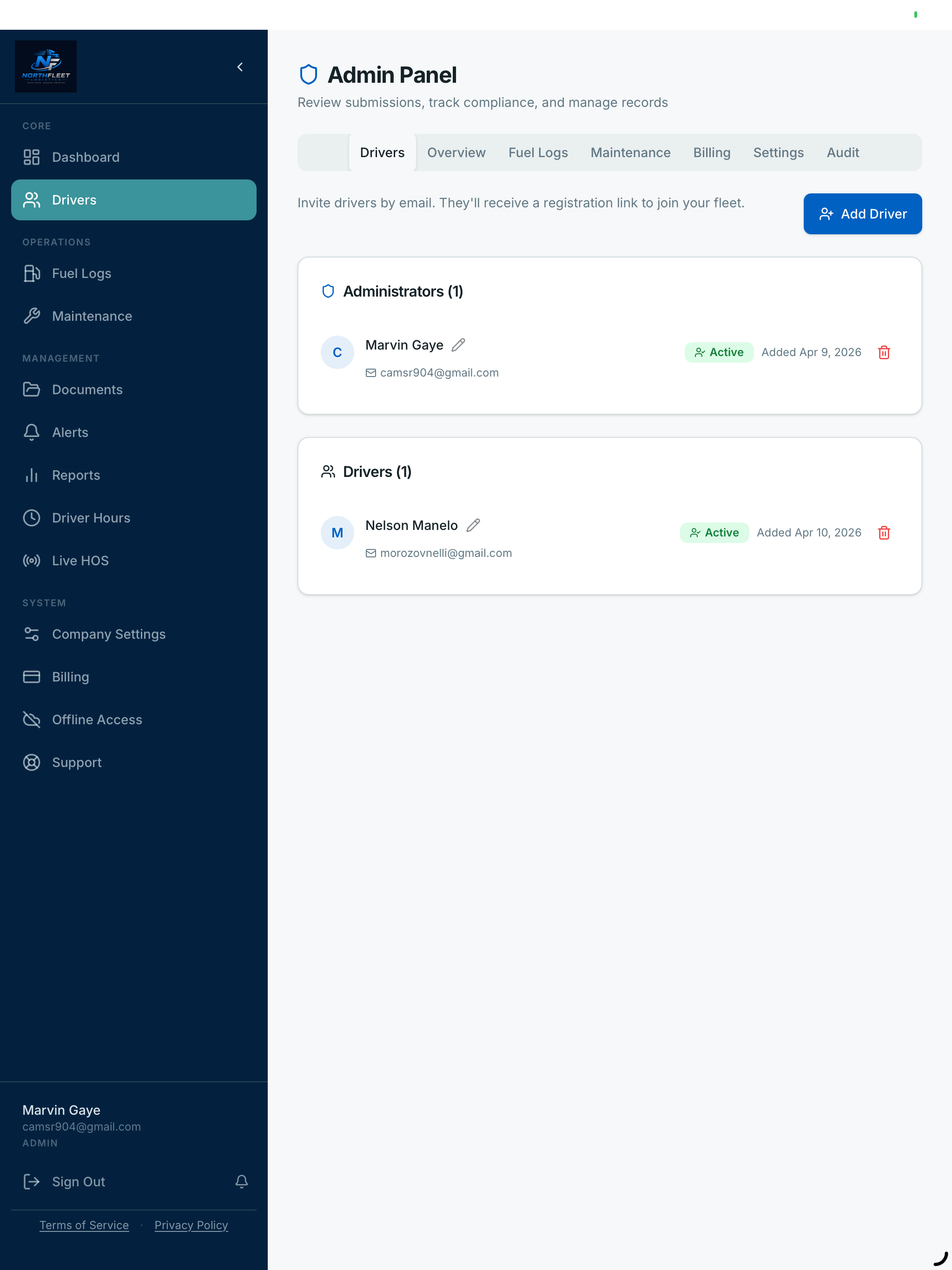
Task: Click the sliders icon for Company Settings
Action: [32, 635]
